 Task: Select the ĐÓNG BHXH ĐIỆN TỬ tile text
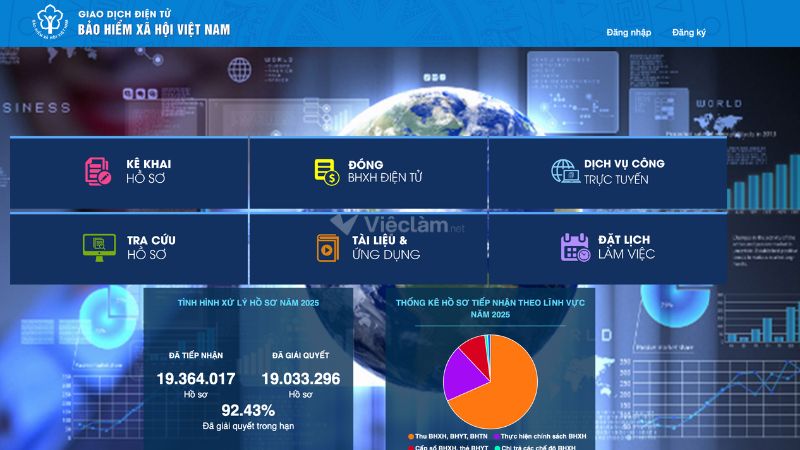(x=385, y=171)
